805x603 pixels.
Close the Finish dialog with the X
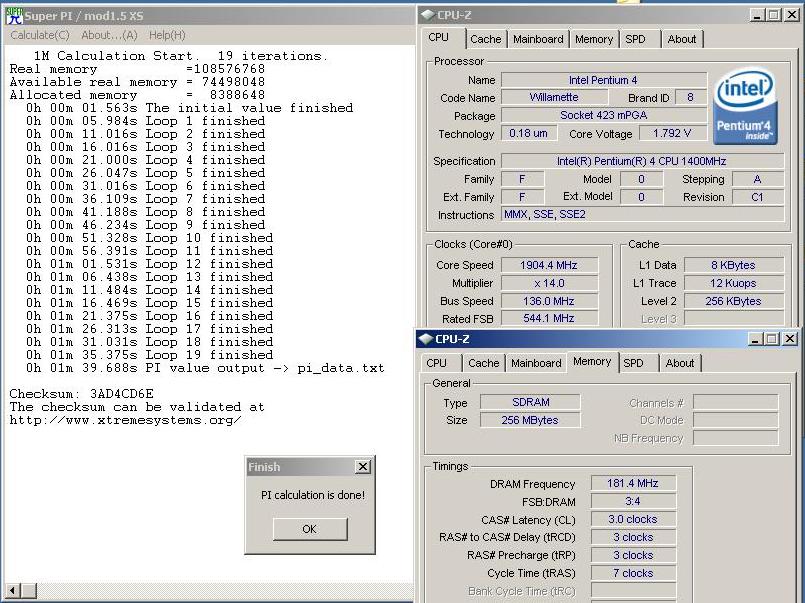pos(362,466)
